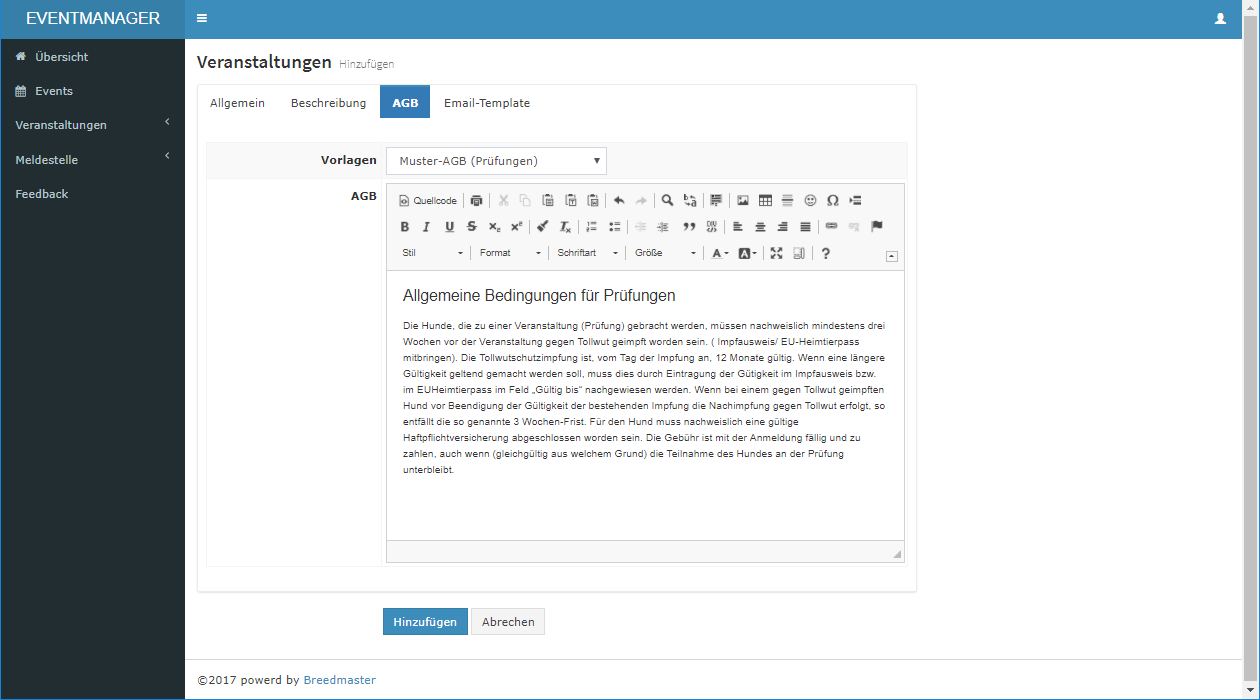Insert special character with Omega icon

click(x=832, y=201)
